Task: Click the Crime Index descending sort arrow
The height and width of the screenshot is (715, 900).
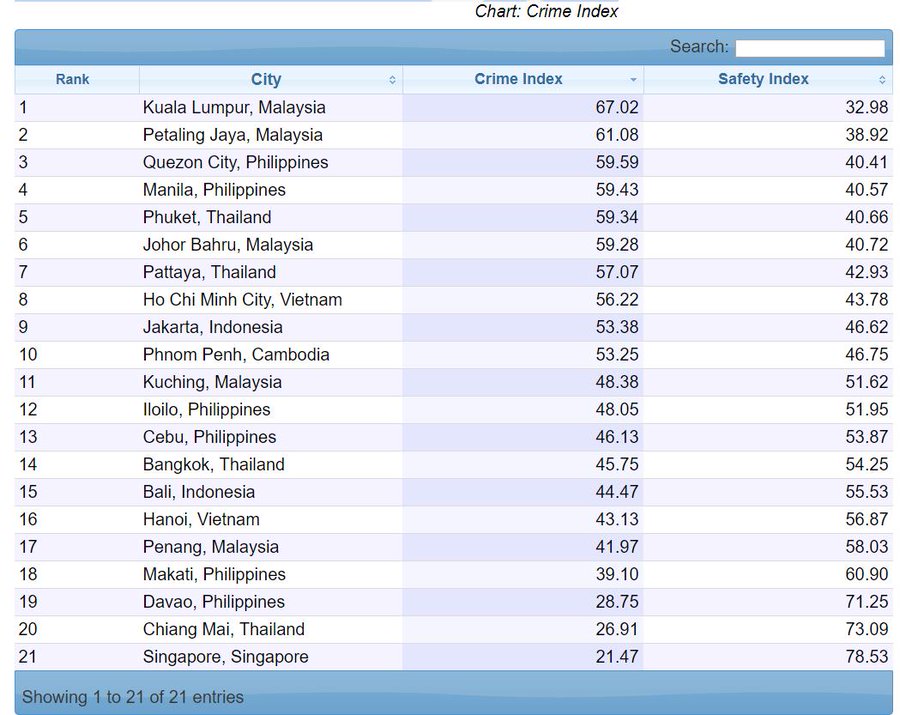Action: click(x=633, y=80)
